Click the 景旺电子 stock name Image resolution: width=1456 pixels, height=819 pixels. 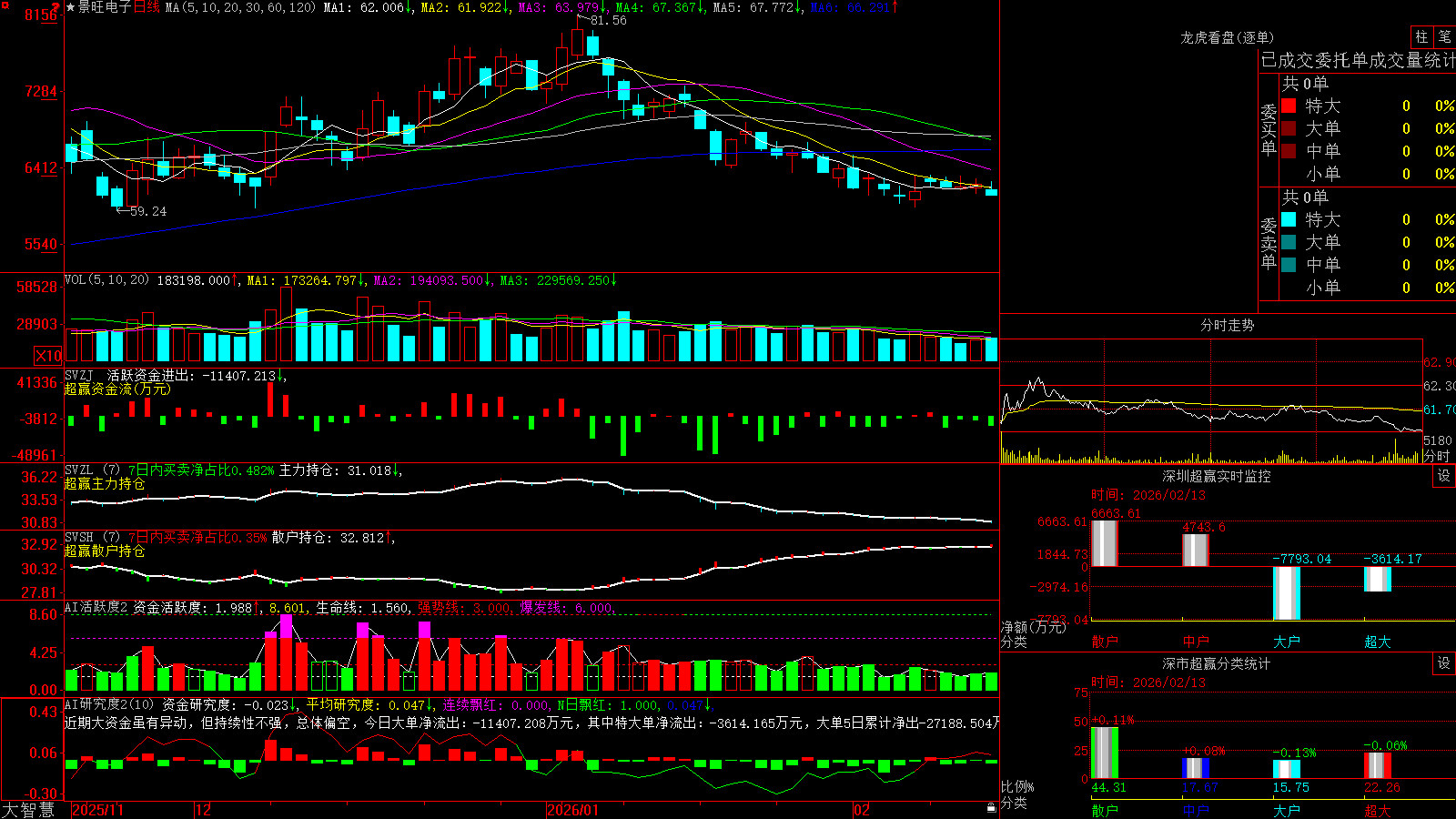[105, 7]
